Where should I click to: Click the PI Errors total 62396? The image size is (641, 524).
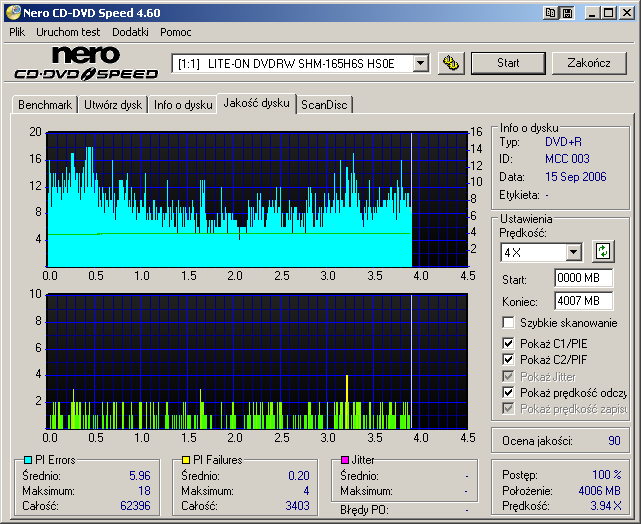tap(135, 506)
